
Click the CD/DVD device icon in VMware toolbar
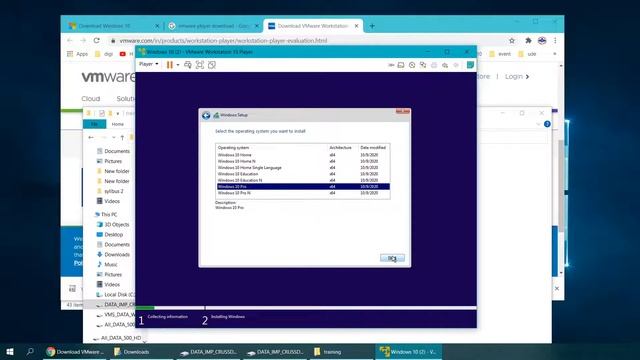click(x=412, y=65)
